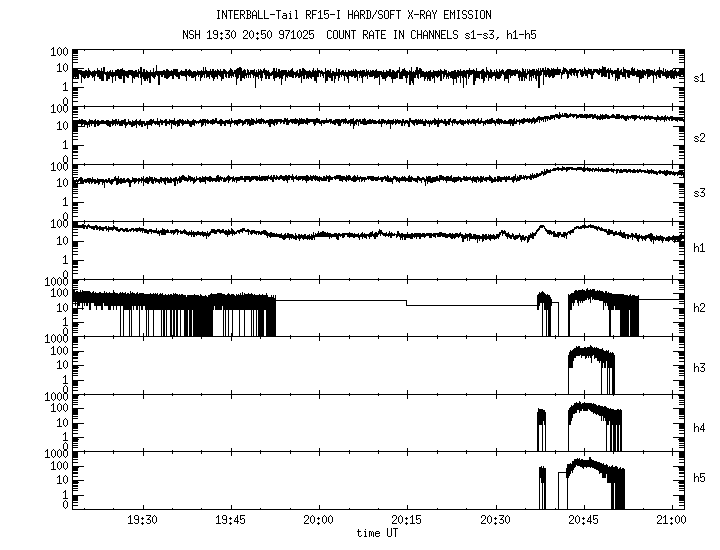Viewport: 720px width, 550px height.
Task: Select the 20:45 time axis tick label
Action: [x=583, y=522]
